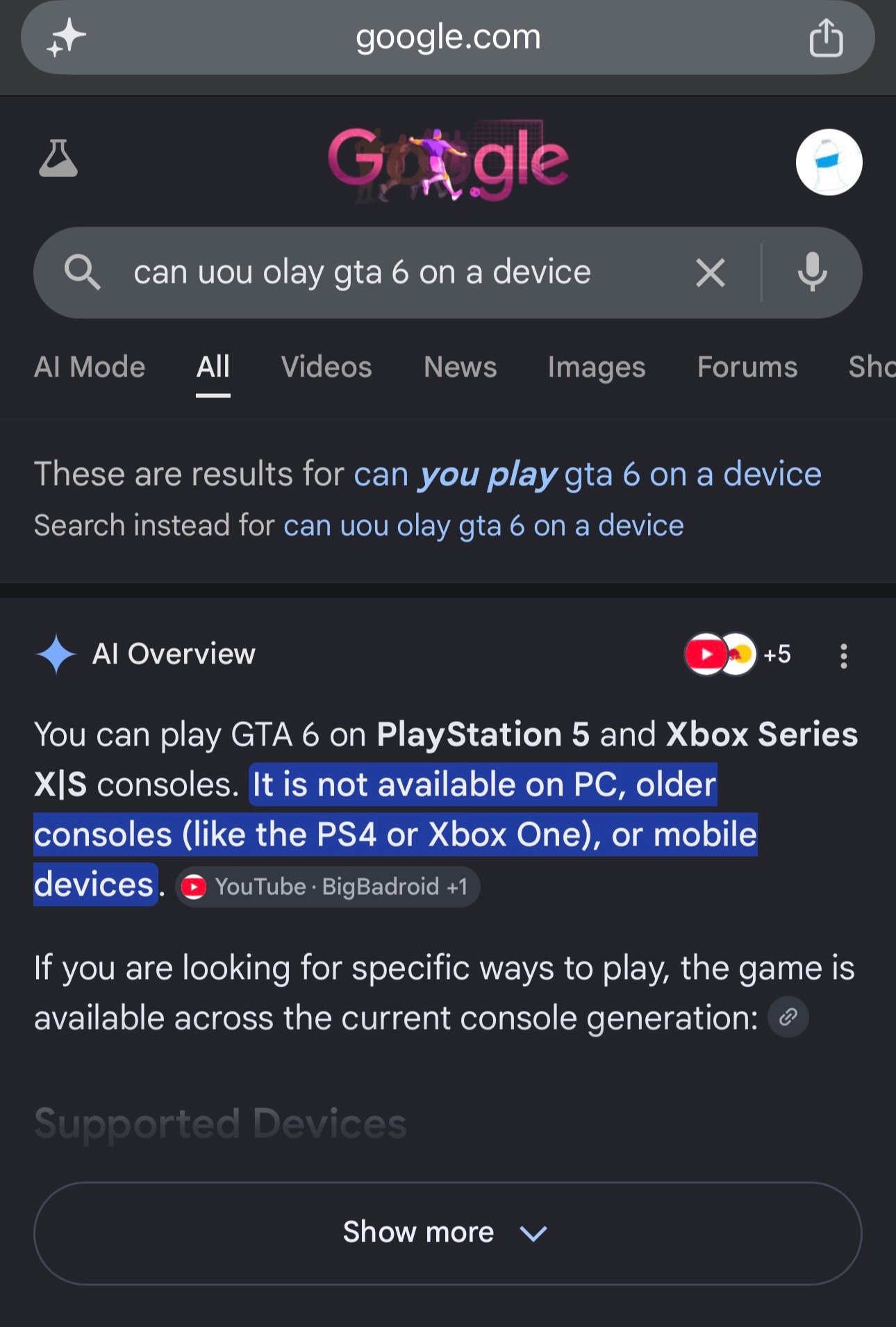Open YouTube · BigBadroid source chip

pos(327,887)
